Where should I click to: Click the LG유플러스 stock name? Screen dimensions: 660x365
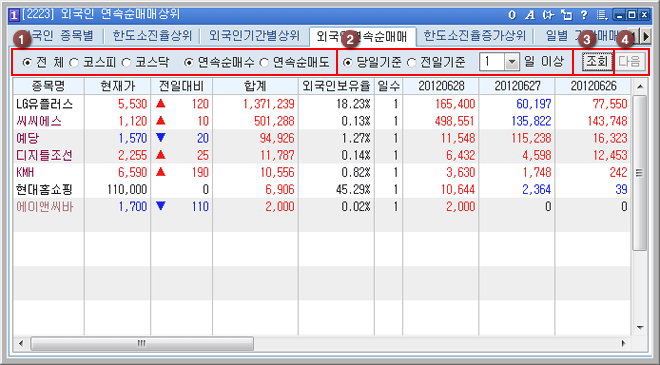(44, 104)
